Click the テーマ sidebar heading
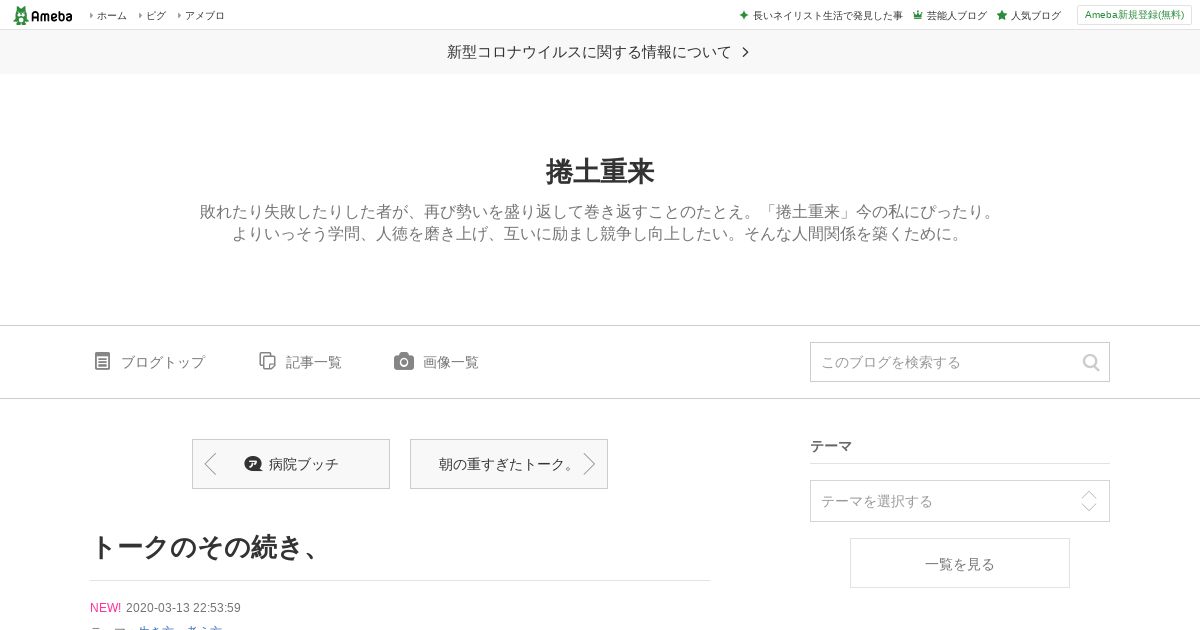The image size is (1200, 630). [831, 446]
